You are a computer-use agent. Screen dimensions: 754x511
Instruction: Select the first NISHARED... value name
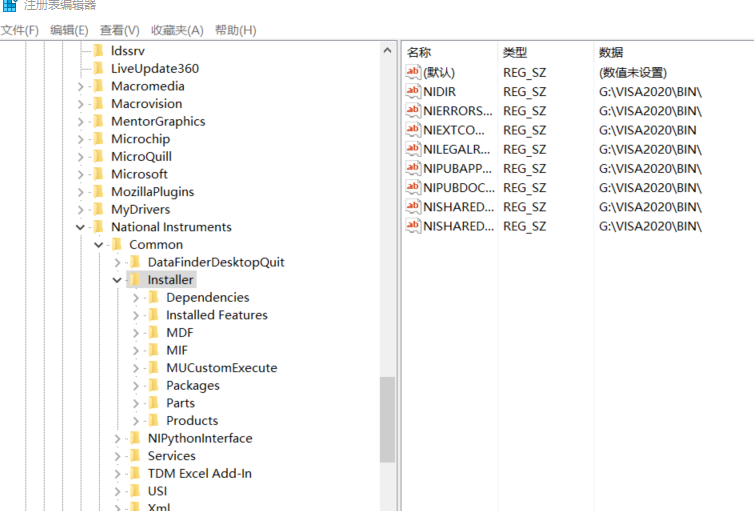(458, 207)
